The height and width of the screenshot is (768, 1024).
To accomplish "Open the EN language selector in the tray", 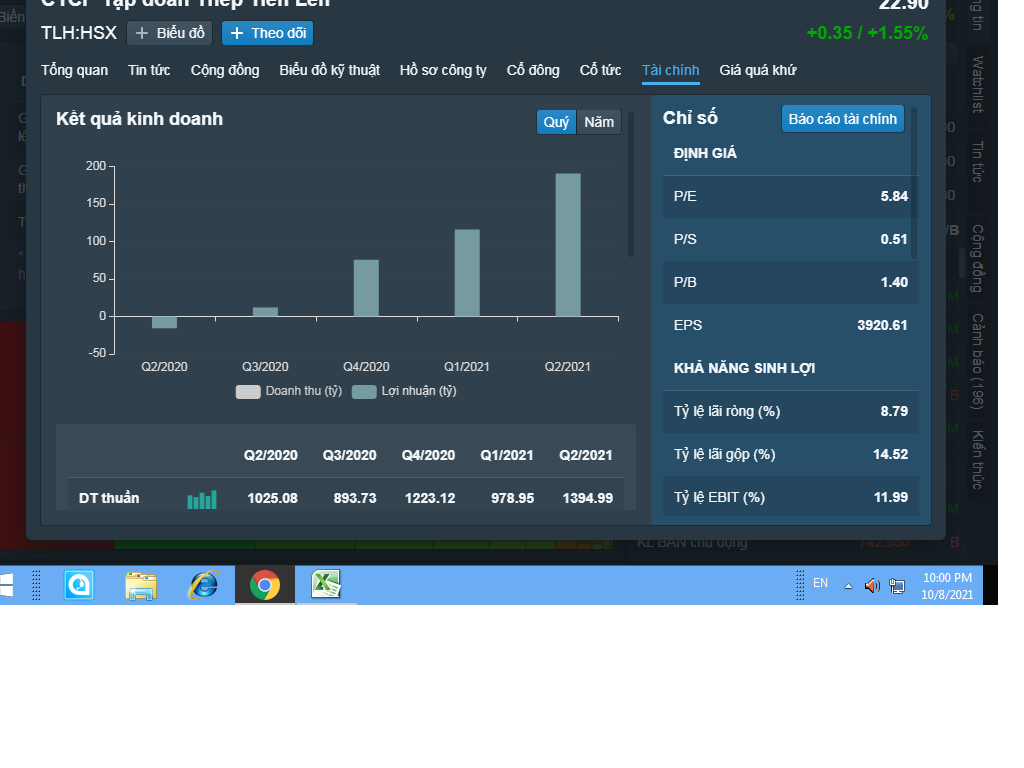I will click(820, 583).
